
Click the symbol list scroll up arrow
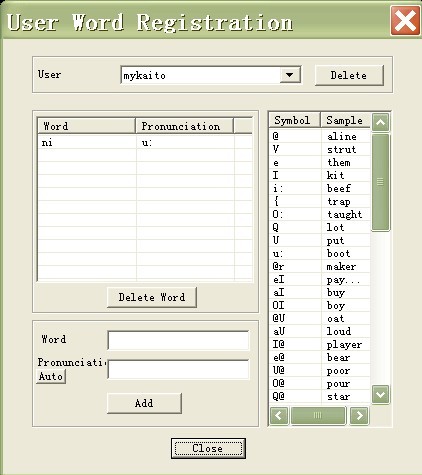(380, 122)
